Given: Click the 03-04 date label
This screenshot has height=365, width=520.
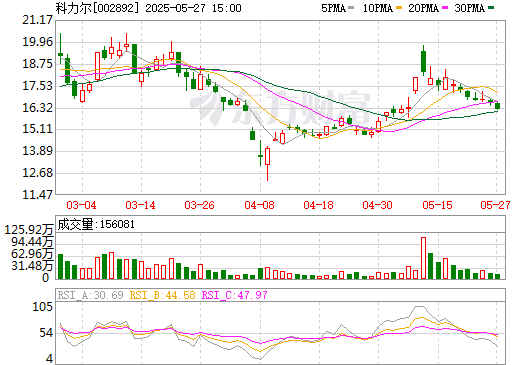Looking at the screenshot, I should click(x=81, y=205).
